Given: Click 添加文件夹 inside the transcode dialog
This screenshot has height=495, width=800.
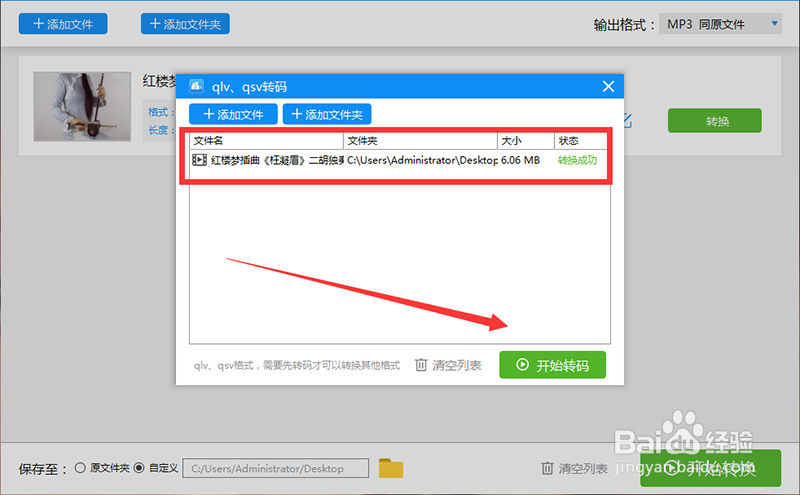Looking at the screenshot, I should coord(327,114).
